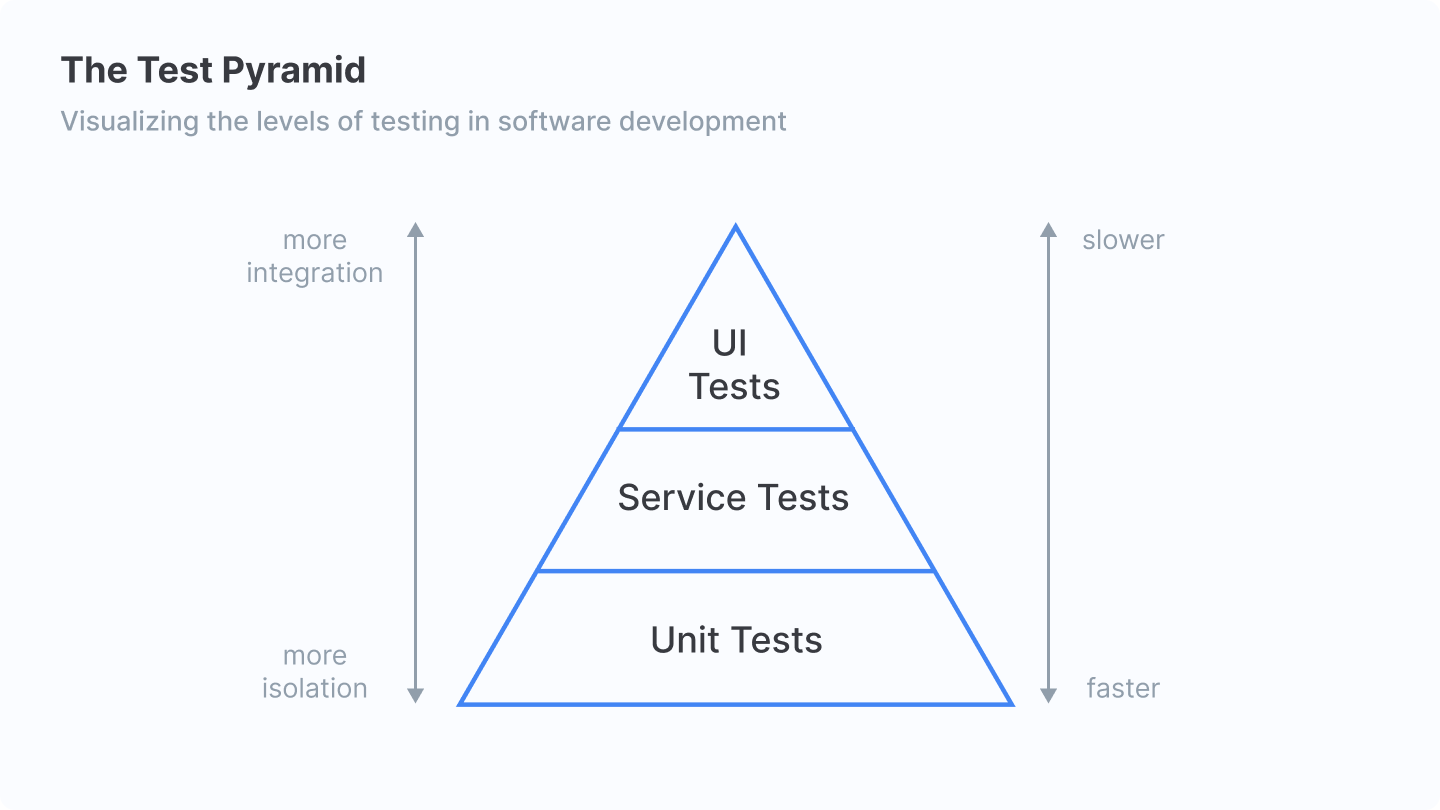Click the apex of the blue pyramid
The width and height of the screenshot is (1440, 810).
click(736, 228)
